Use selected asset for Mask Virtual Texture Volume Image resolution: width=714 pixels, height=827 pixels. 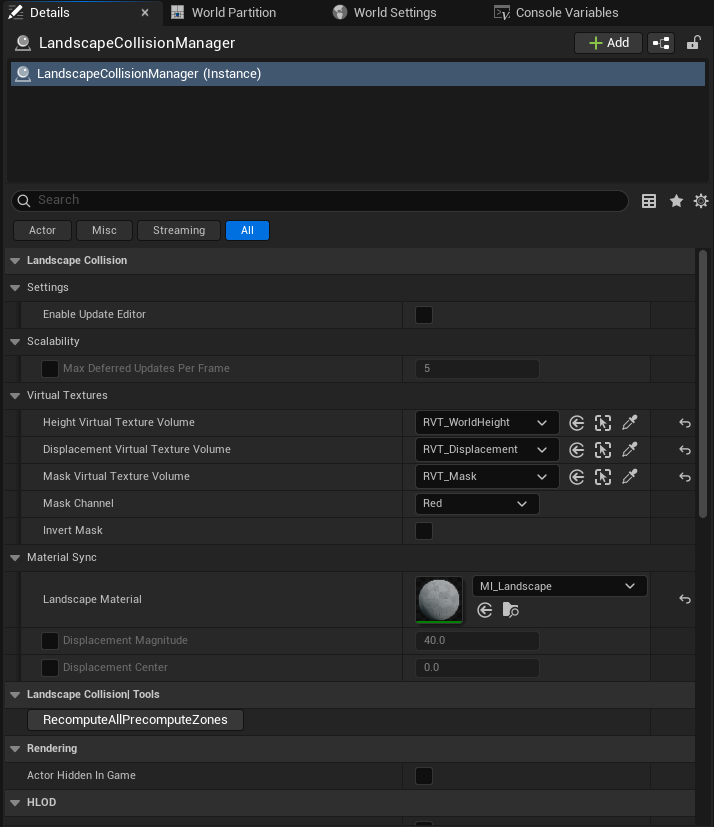[x=577, y=477]
